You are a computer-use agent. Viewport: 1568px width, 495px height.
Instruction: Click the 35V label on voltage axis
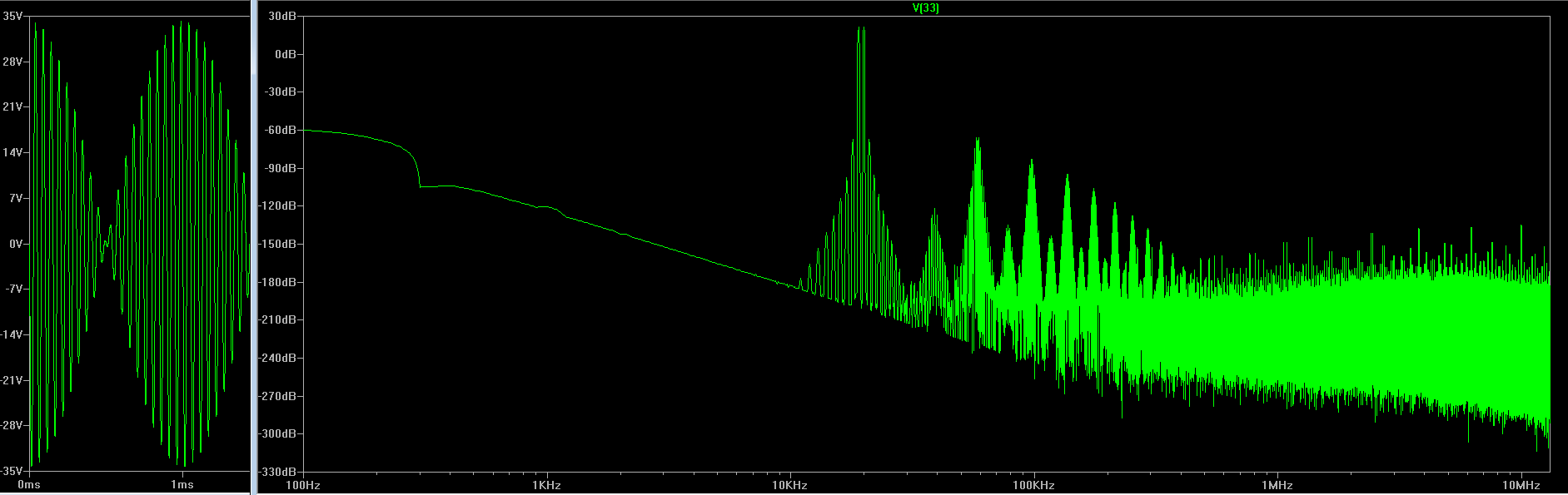12,16
